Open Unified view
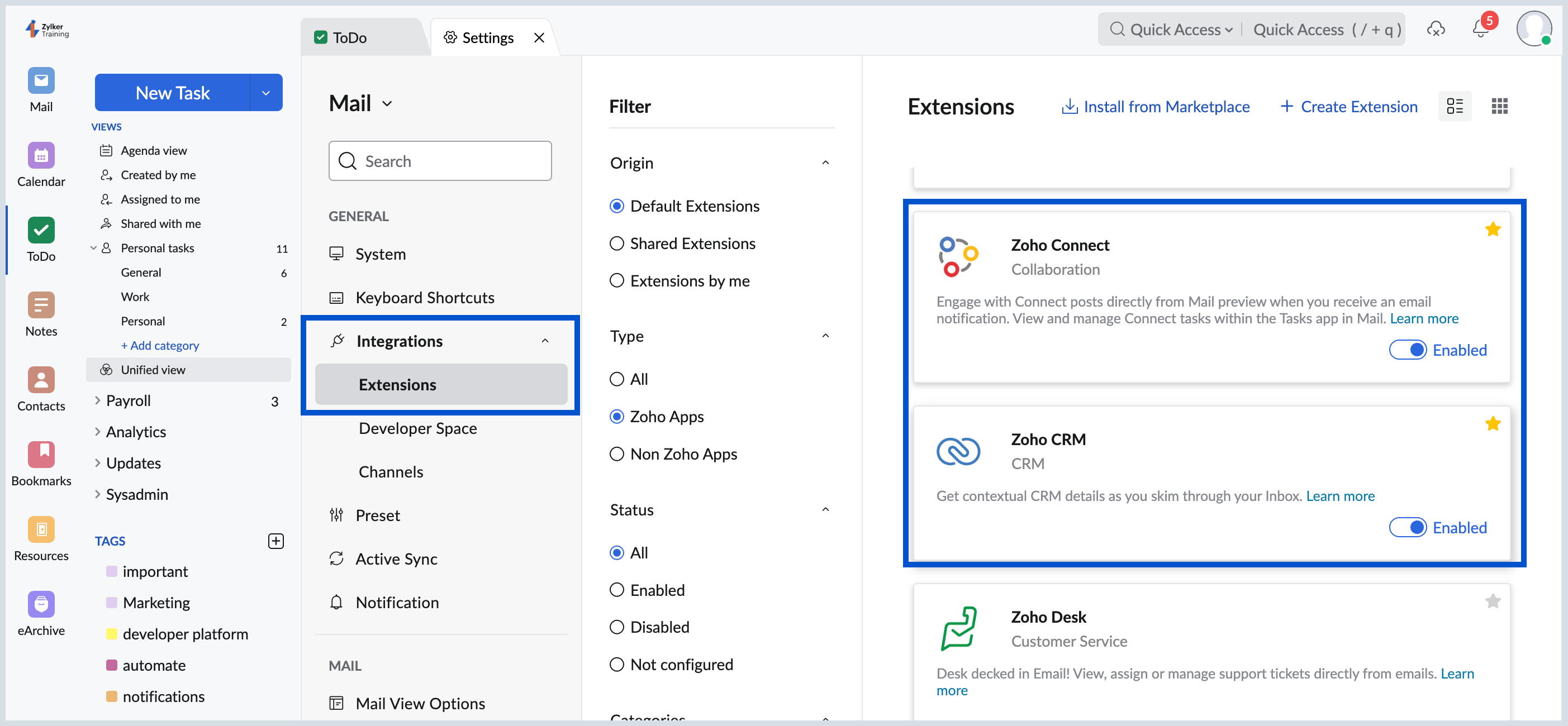1568x726 pixels. [x=188, y=369]
